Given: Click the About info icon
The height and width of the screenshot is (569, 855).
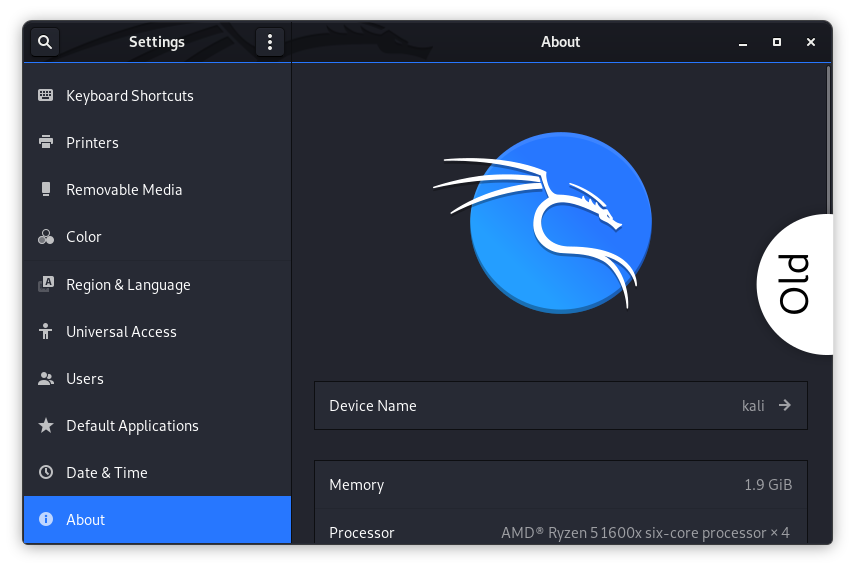Looking at the screenshot, I should point(46,519).
